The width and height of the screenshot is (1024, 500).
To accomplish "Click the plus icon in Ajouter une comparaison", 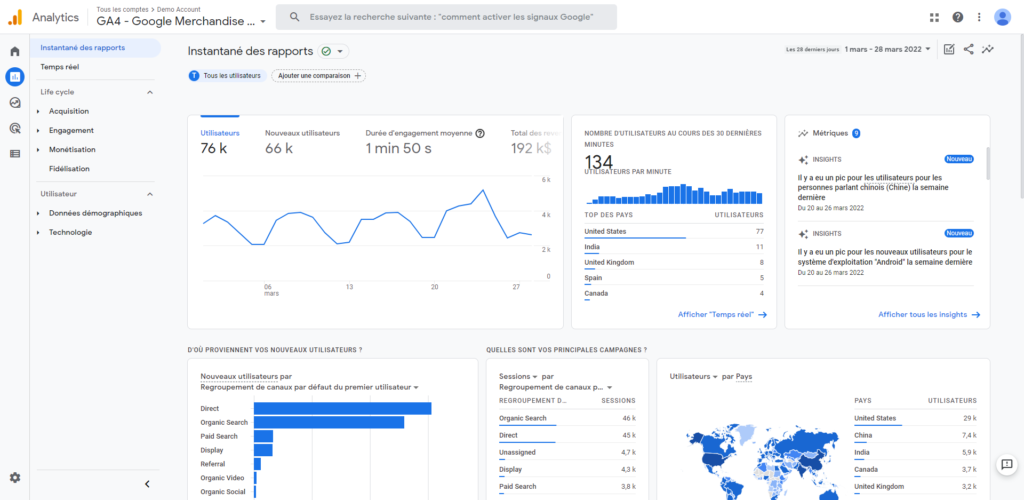I will coord(357,76).
